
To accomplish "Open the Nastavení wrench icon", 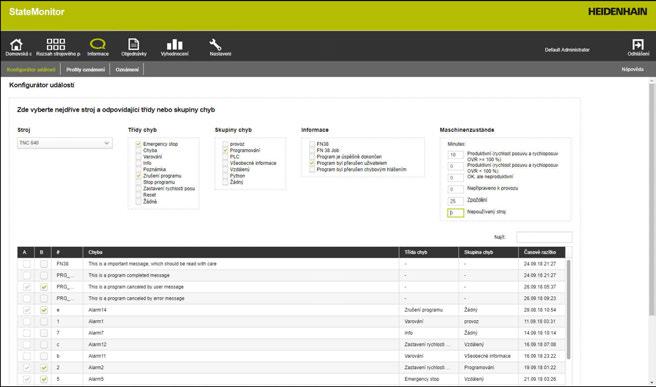I will coord(215,44).
